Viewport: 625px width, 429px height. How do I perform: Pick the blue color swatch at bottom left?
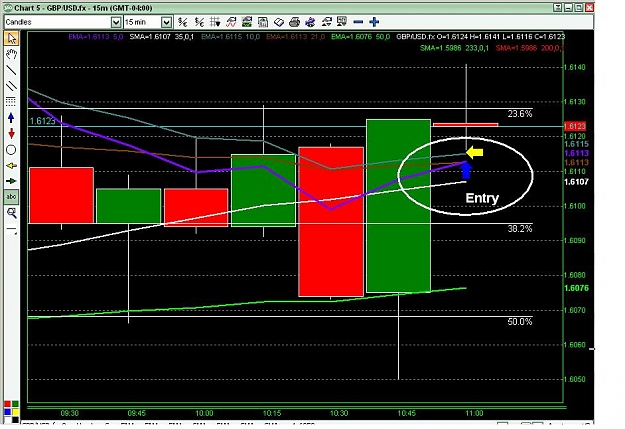tap(7, 411)
